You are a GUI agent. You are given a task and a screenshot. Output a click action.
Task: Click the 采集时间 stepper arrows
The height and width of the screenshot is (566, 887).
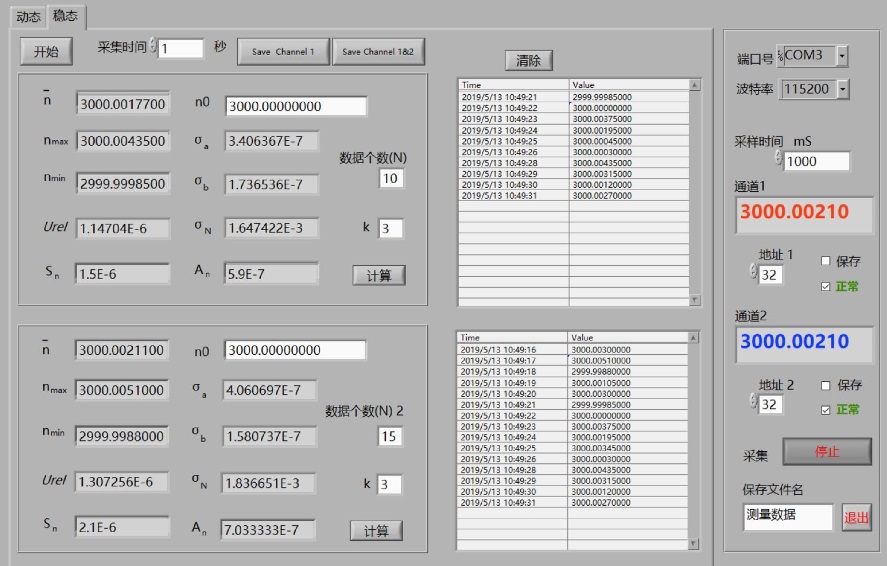[x=153, y=46]
